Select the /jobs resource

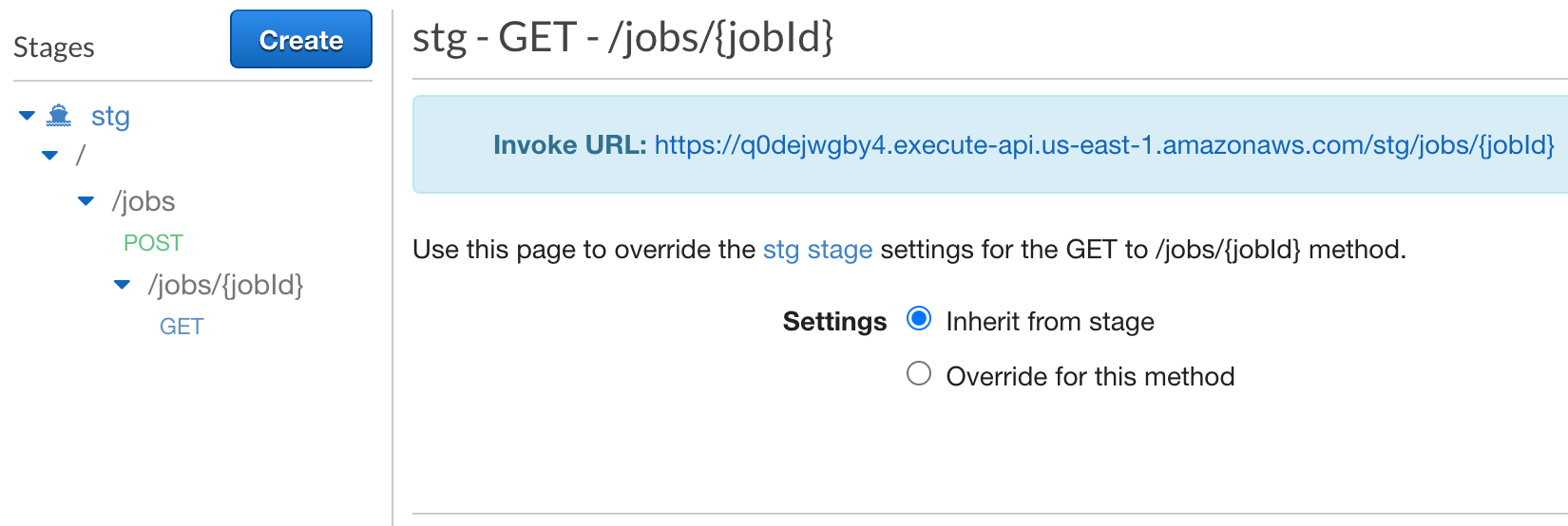click(143, 201)
